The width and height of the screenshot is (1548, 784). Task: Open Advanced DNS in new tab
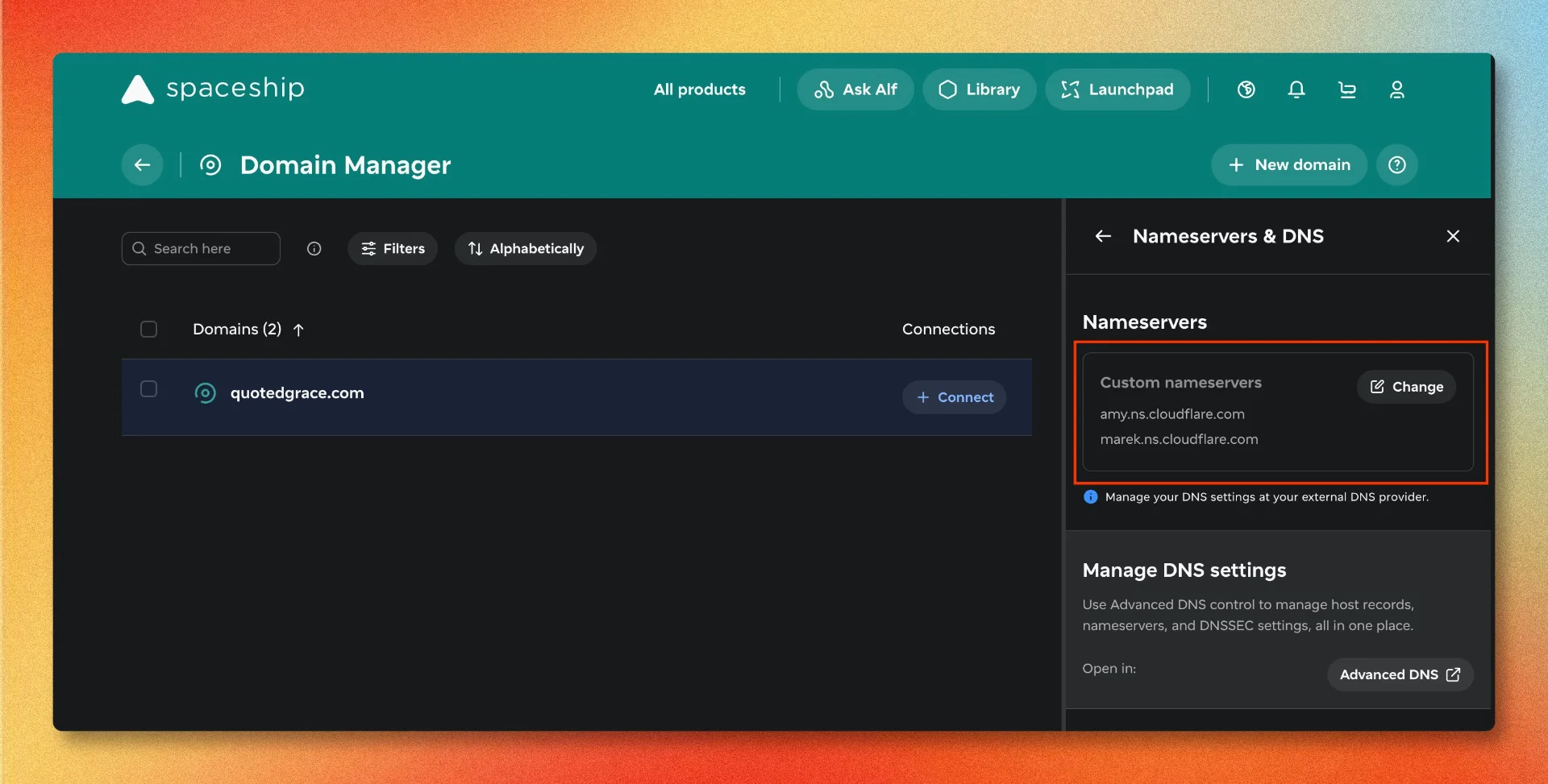pyautogui.click(x=1400, y=674)
